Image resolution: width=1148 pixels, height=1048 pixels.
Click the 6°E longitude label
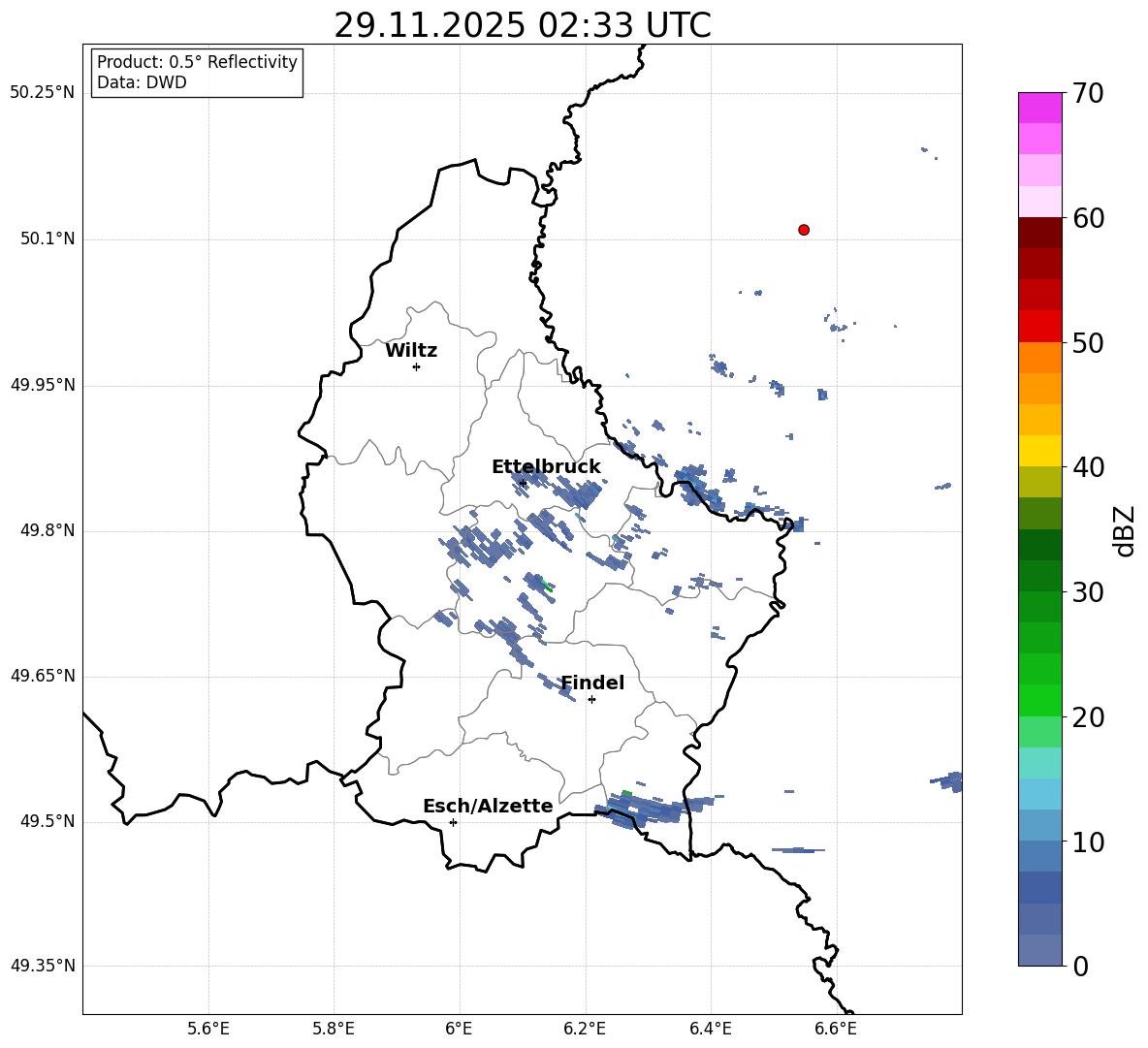(459, 1029)
